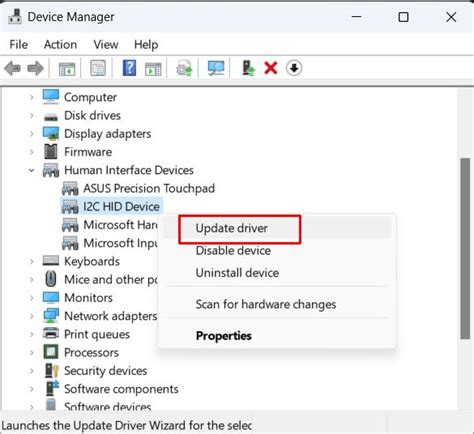
Task: Click the Keyboards category icon
Action: click(x=51, y=261)
